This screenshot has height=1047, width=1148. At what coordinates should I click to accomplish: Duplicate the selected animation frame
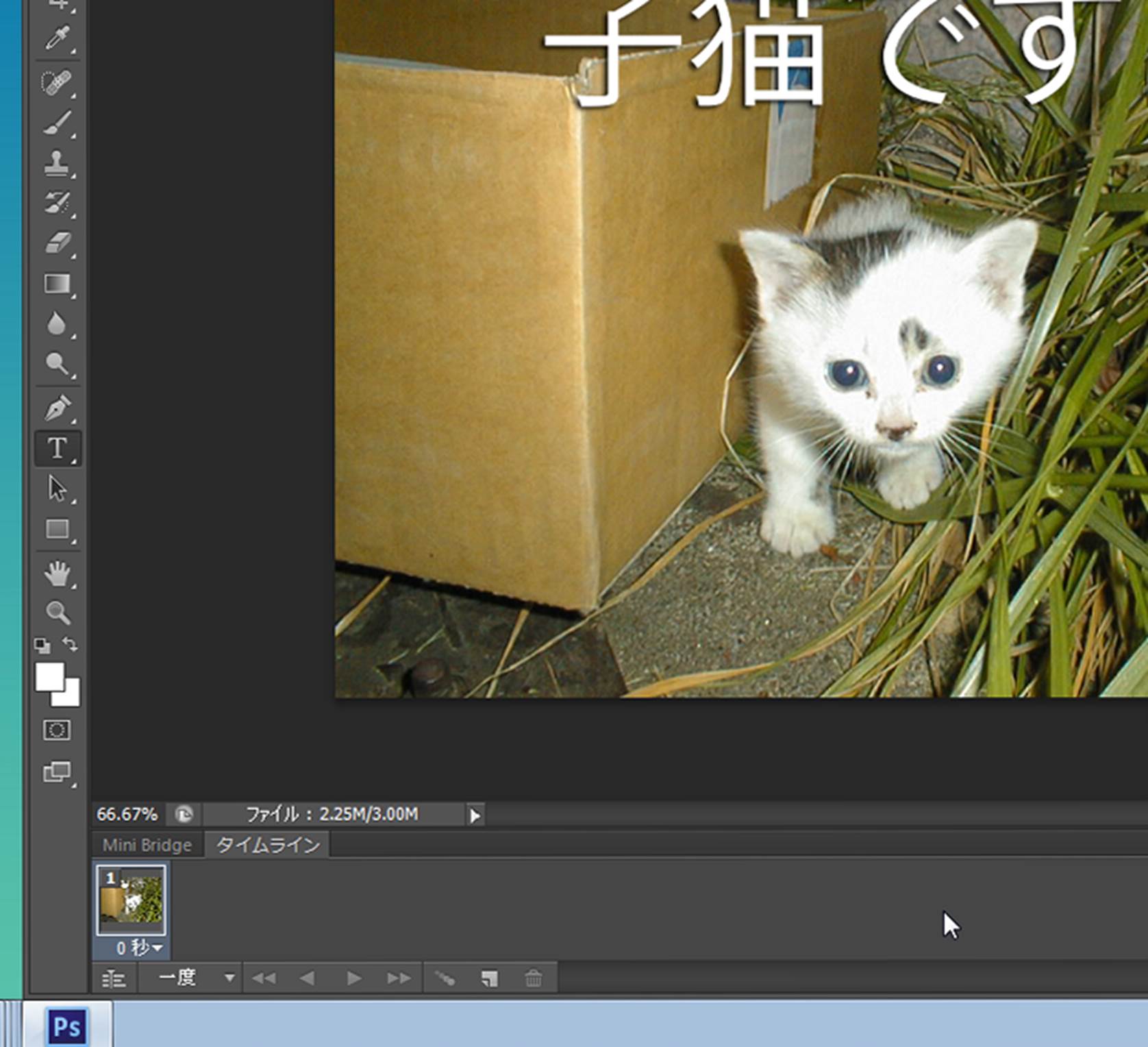pos(489,978)
